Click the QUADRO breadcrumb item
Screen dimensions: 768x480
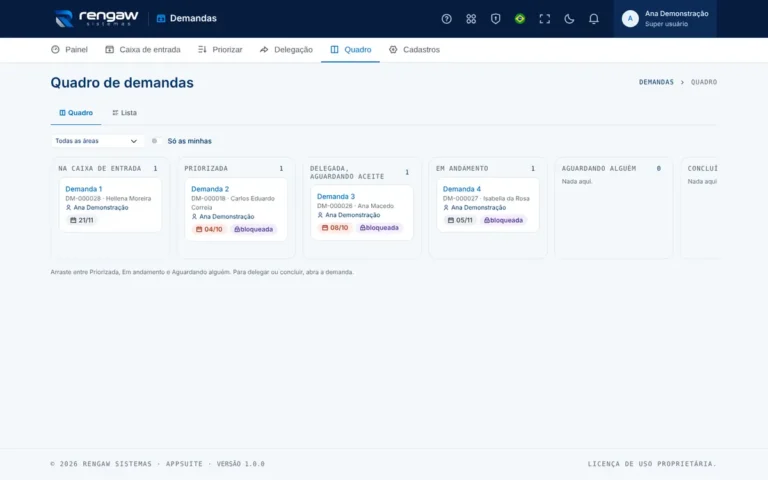(x=704, y=82)
